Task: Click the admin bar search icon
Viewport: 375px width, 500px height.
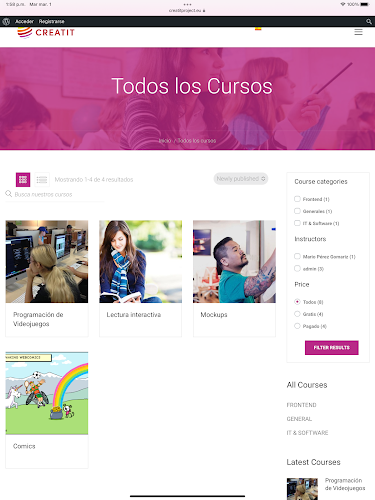Action: [x=369, y=22]
